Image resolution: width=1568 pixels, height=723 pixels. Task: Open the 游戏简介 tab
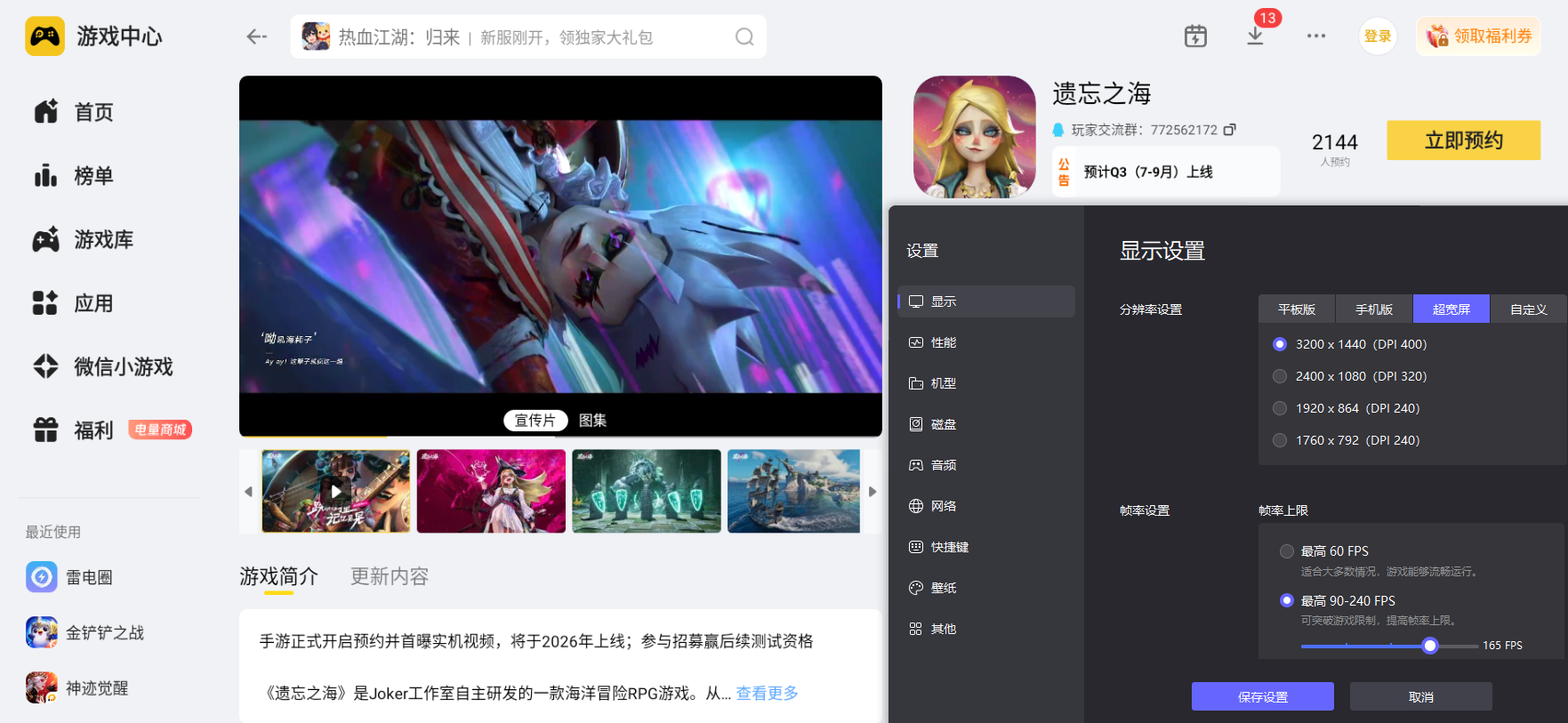[x=278, y=576]
